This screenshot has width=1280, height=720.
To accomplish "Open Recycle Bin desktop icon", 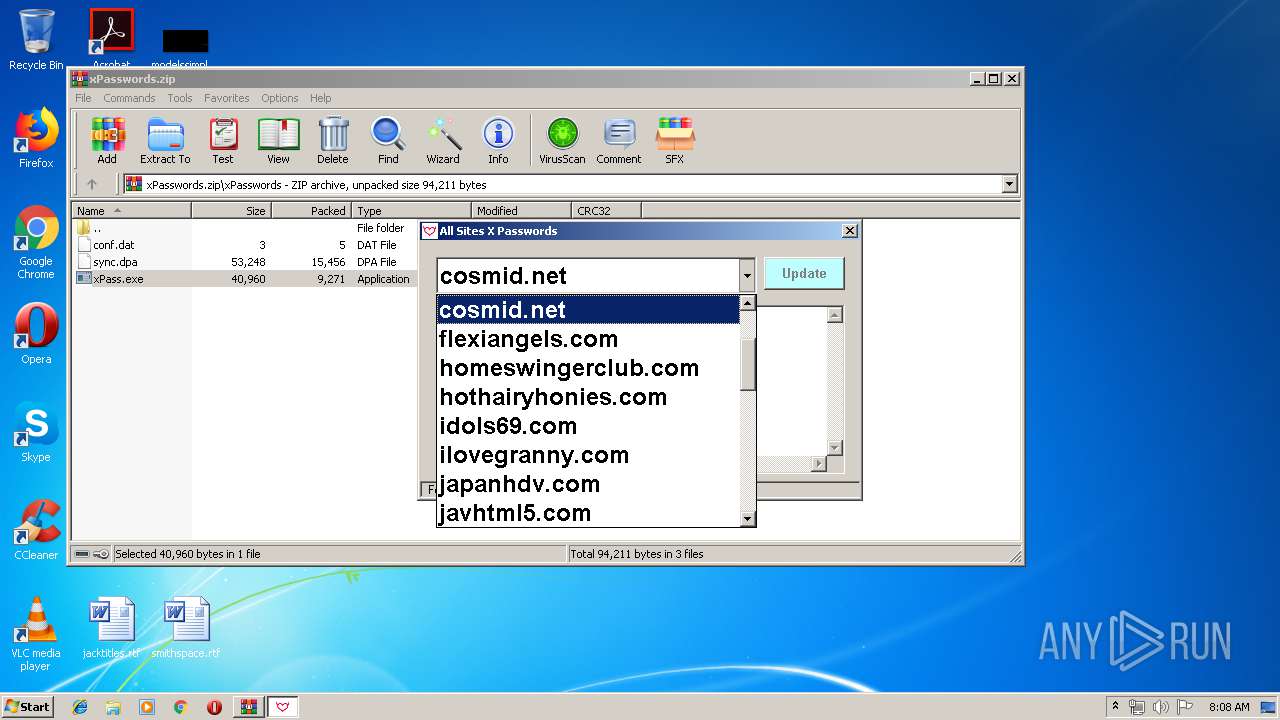I will click(x=36, y=40).
